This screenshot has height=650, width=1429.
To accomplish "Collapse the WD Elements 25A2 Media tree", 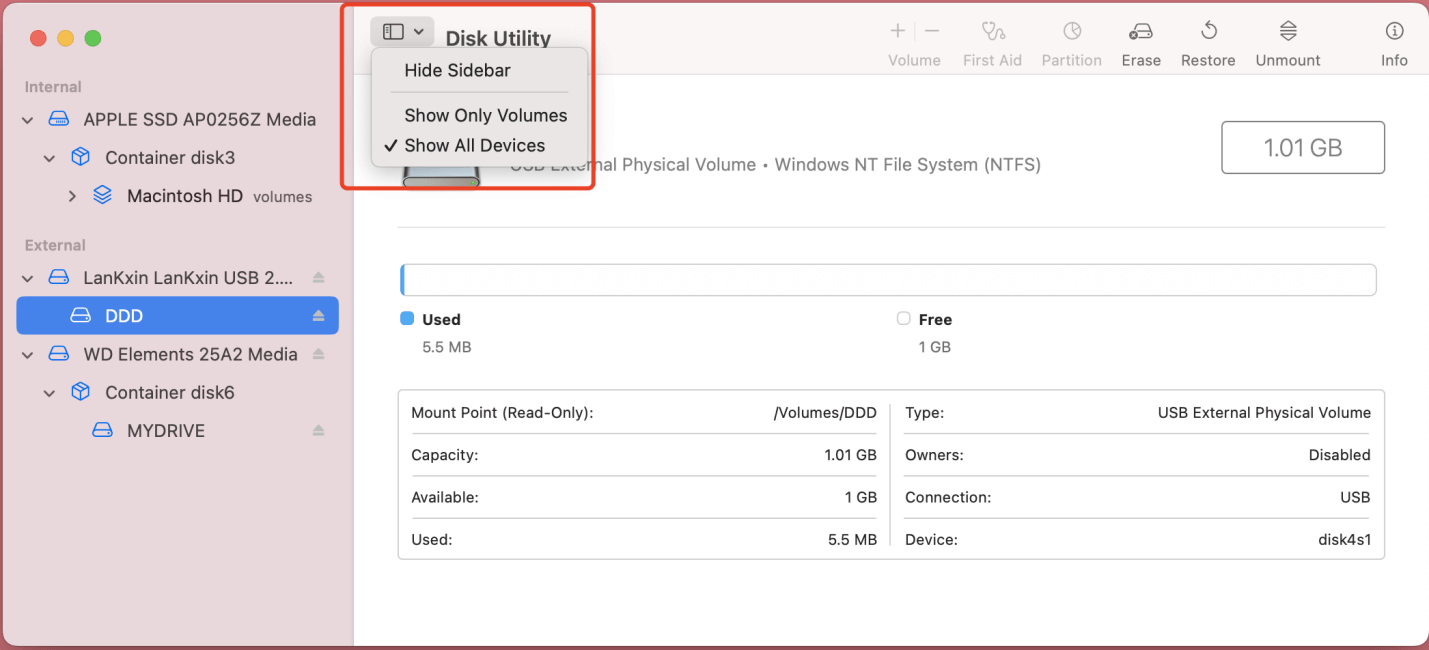I will coord(27,355).
